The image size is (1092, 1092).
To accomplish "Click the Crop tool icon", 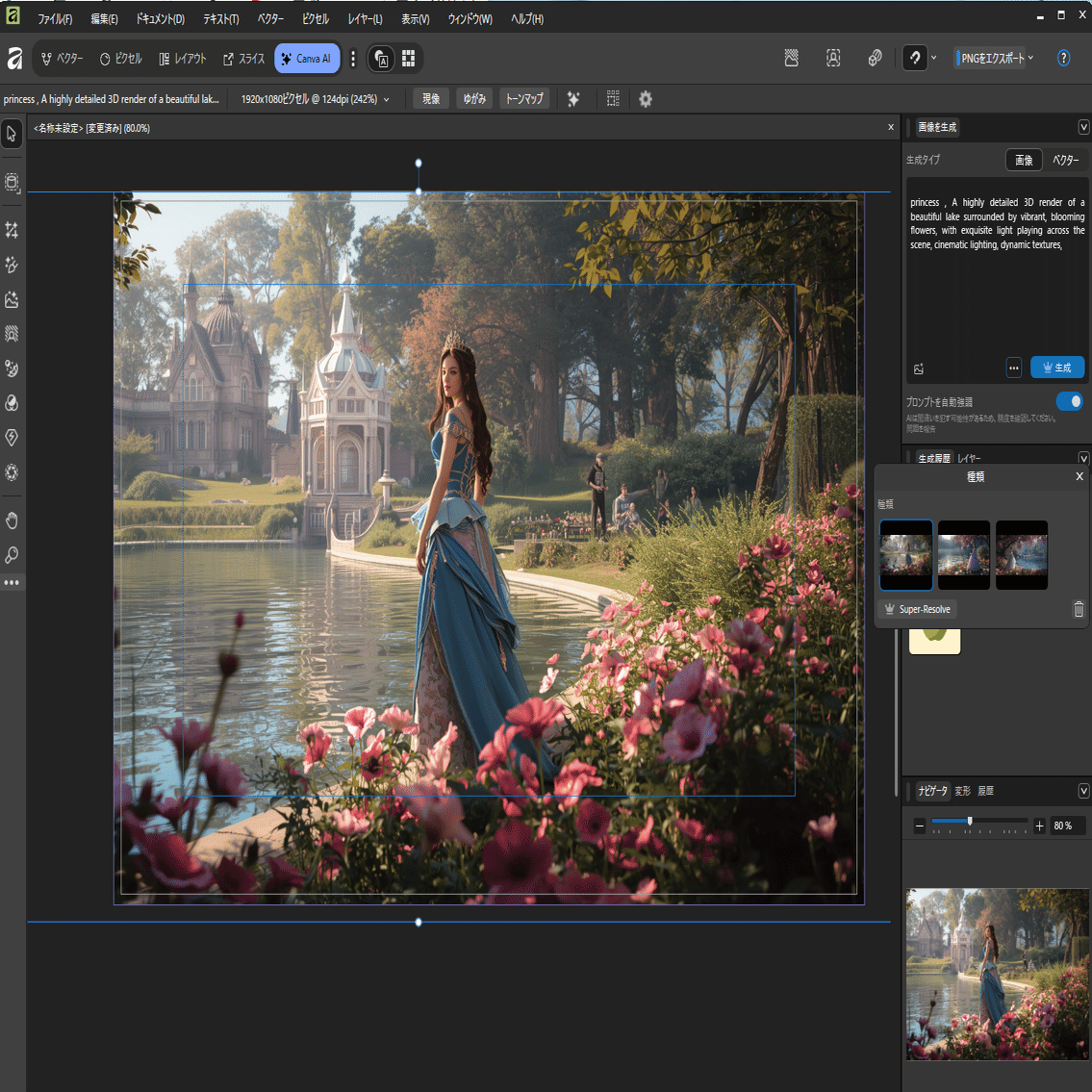I will click(x=12, y=230).
